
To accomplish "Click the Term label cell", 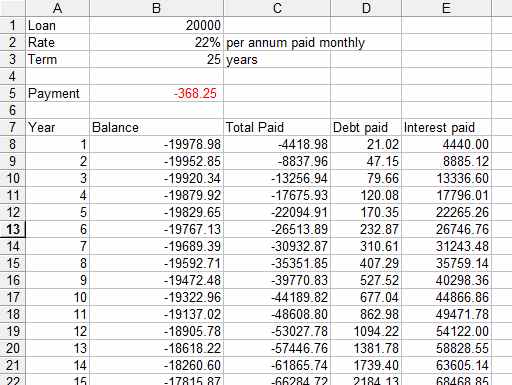I will tap(57, 59).
